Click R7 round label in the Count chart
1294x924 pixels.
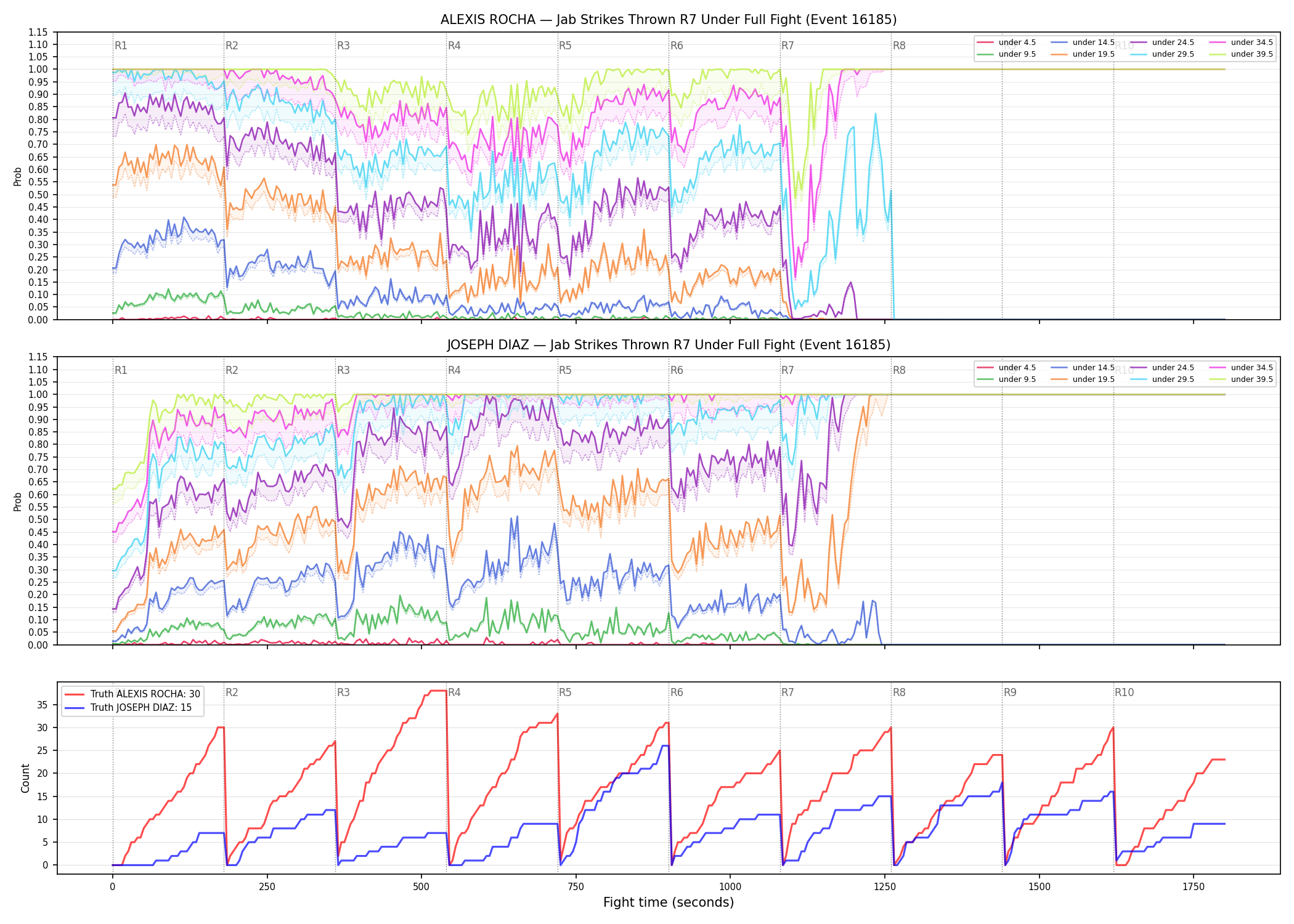pos(787,692)
